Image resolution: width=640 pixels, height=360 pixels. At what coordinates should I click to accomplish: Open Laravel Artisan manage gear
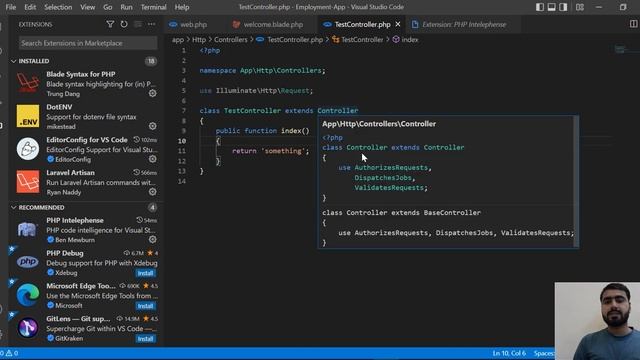coord(153,191)
